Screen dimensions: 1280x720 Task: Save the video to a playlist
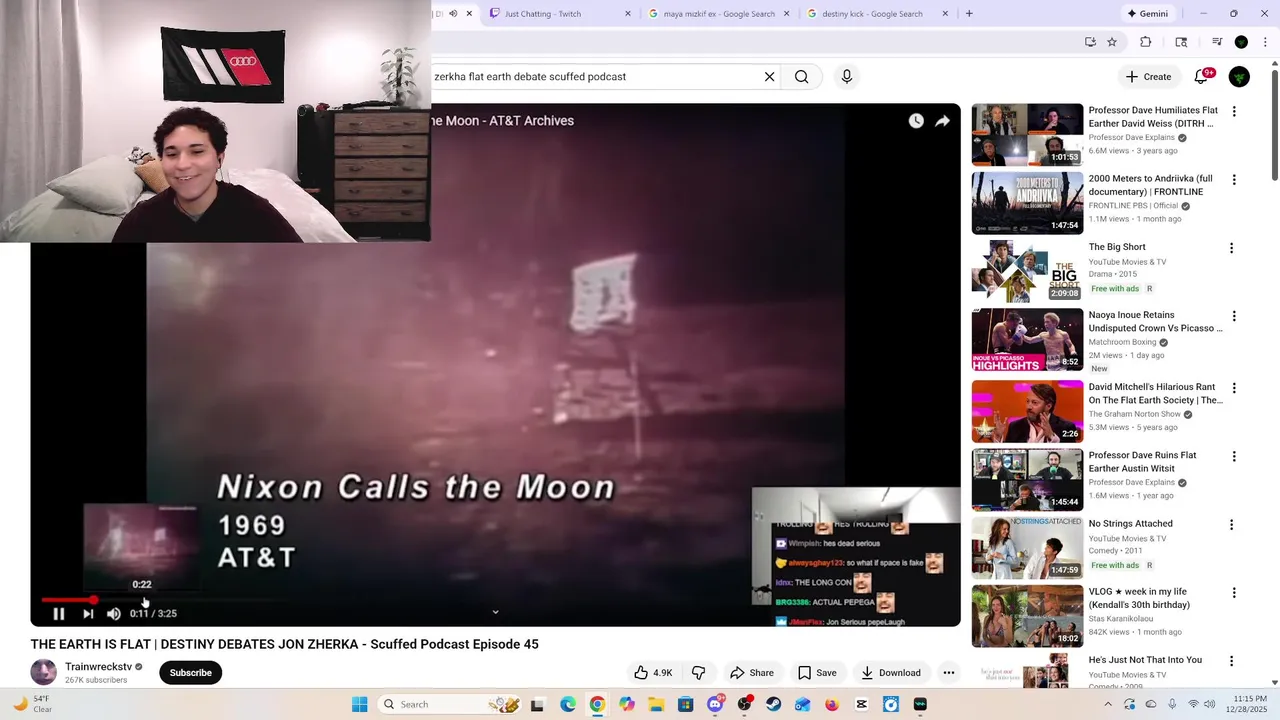tap(817, 673)
